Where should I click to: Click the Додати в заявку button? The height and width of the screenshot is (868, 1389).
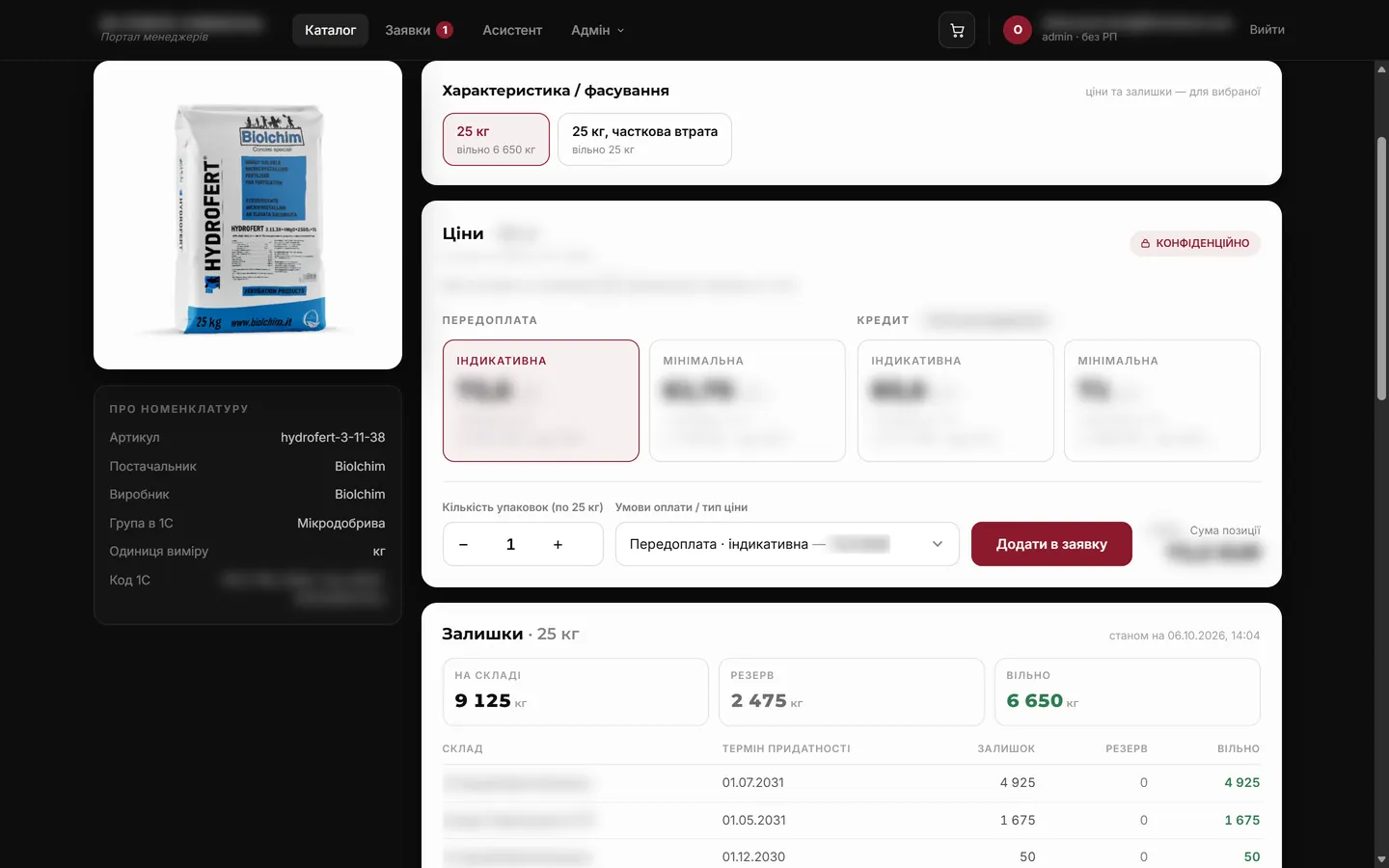coord(1051,544)
